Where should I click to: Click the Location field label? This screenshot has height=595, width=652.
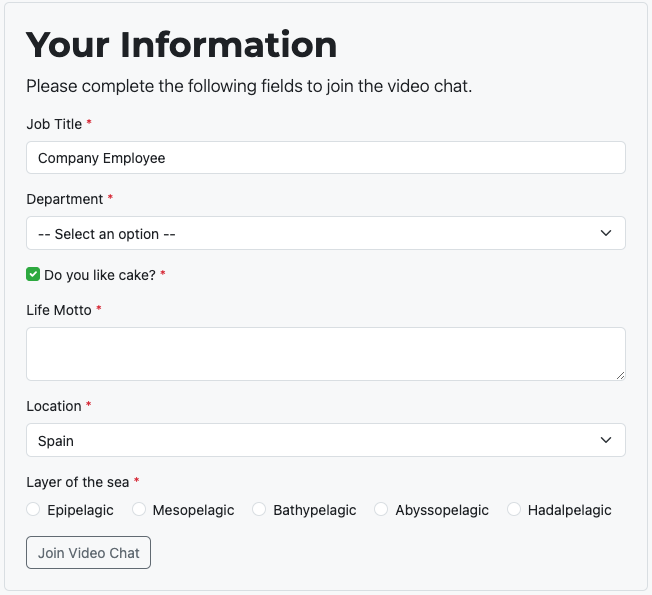point(53,406)
